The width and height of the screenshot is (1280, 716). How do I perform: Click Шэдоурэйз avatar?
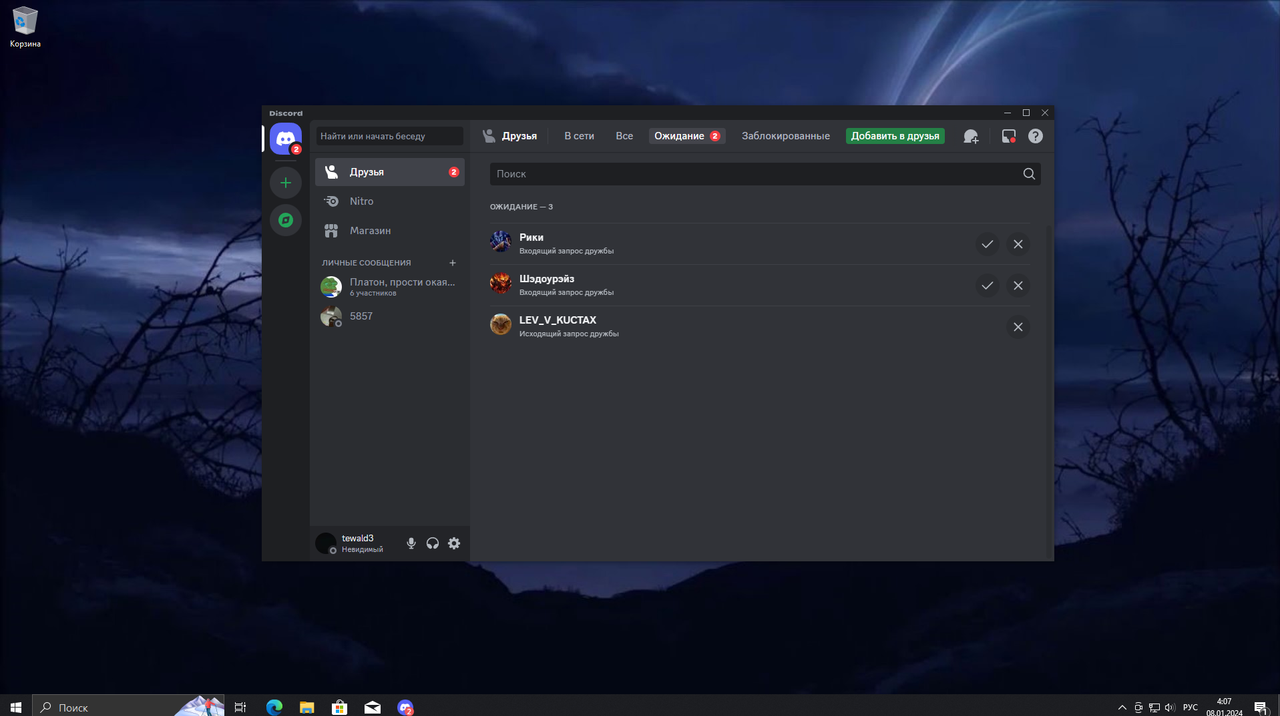[x=501, y=284]
